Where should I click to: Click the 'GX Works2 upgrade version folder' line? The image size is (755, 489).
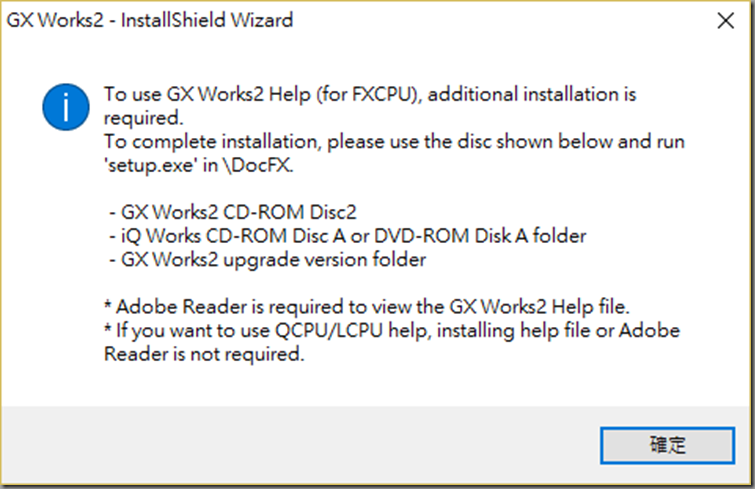pyautogui.click(x=267, y=259)
